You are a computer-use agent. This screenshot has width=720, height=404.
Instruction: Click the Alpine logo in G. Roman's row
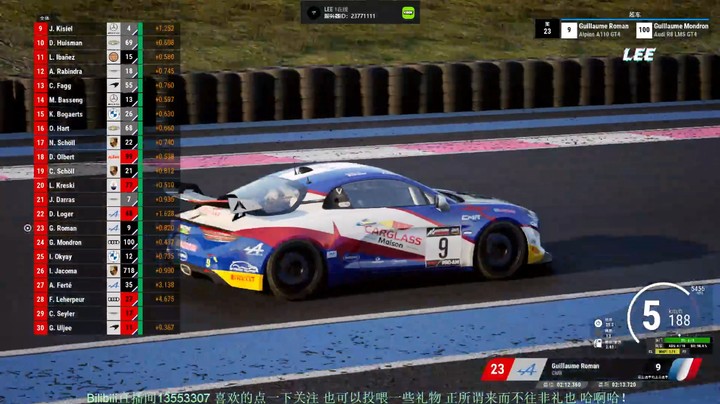pyautogui.click(x=113, y=228)
